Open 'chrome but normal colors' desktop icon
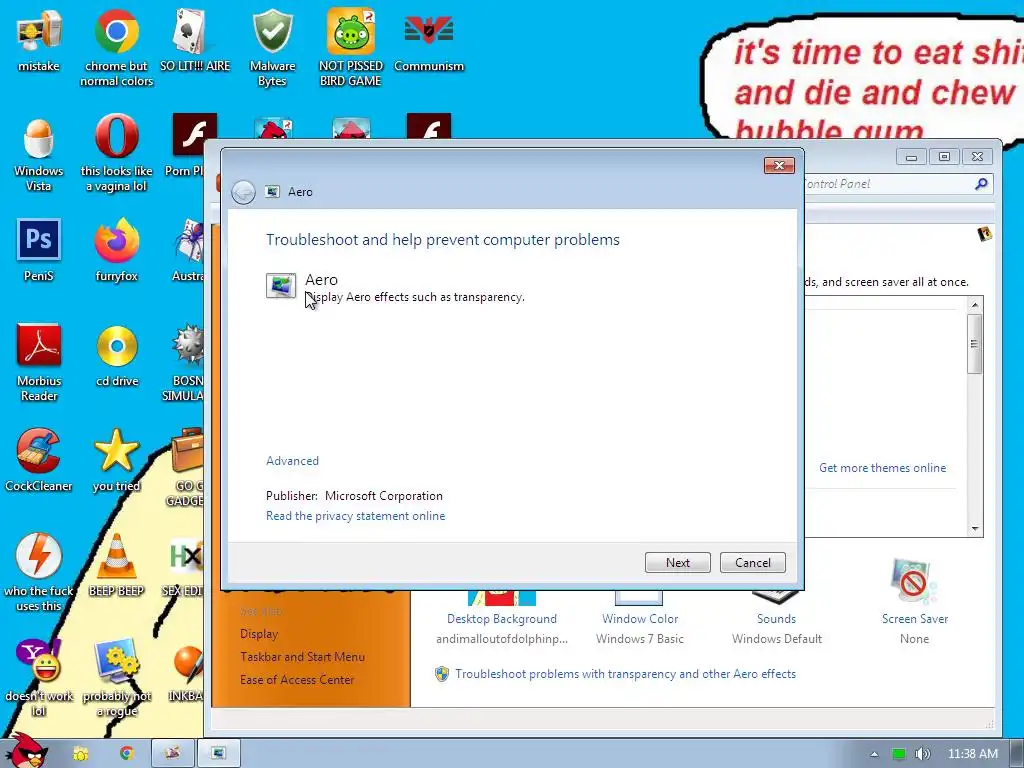The height and width of the screenshot is (768, 1024). (x=116, y=47)
